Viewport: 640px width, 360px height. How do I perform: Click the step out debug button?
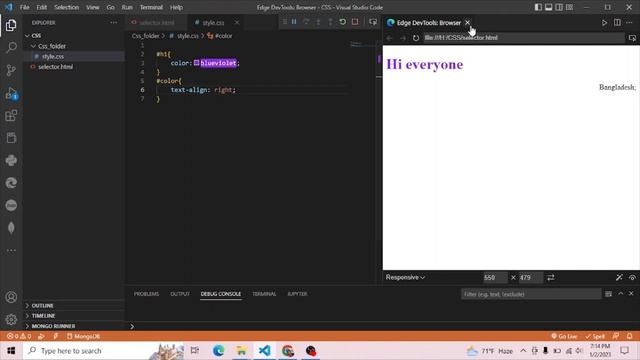point(330,22)
